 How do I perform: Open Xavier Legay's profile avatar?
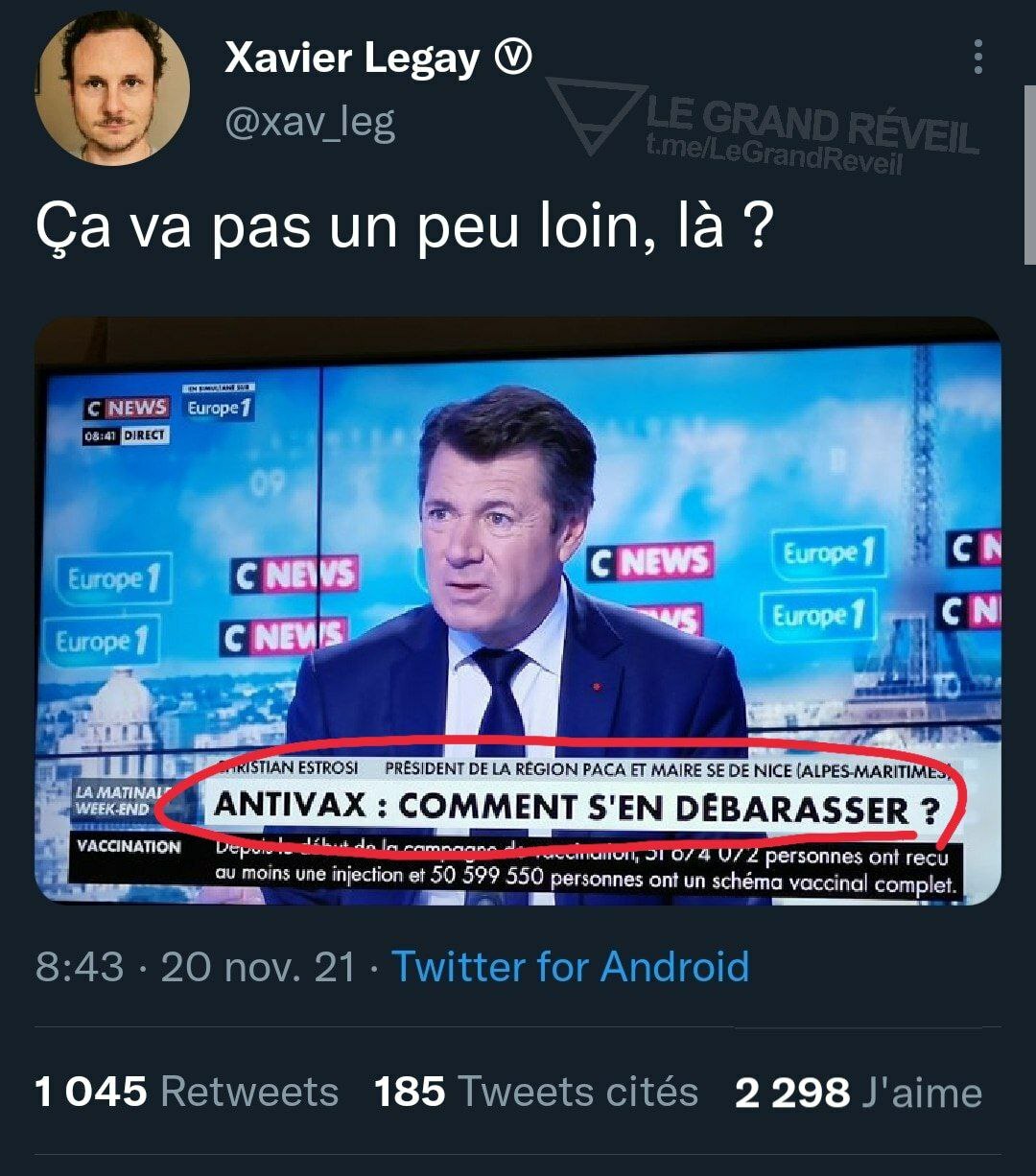point(112,88)
